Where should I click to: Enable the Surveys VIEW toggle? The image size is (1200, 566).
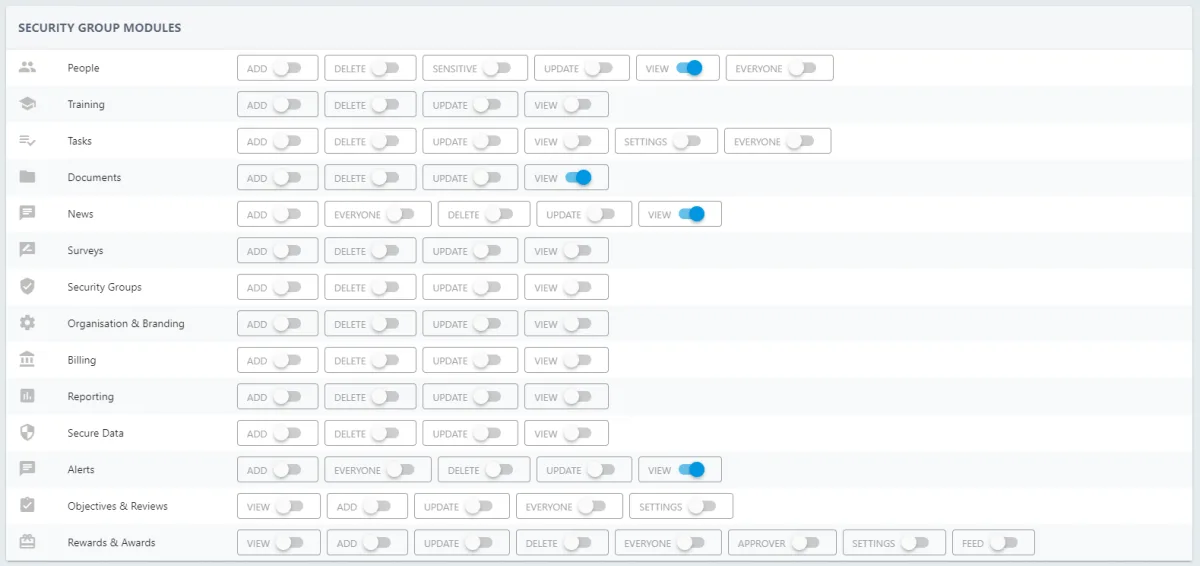click(577, 251)
